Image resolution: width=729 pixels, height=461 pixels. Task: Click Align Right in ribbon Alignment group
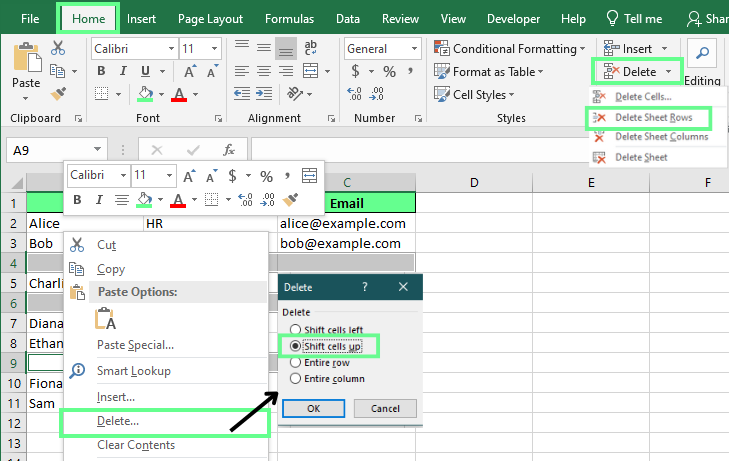click(x=286, y=71)
